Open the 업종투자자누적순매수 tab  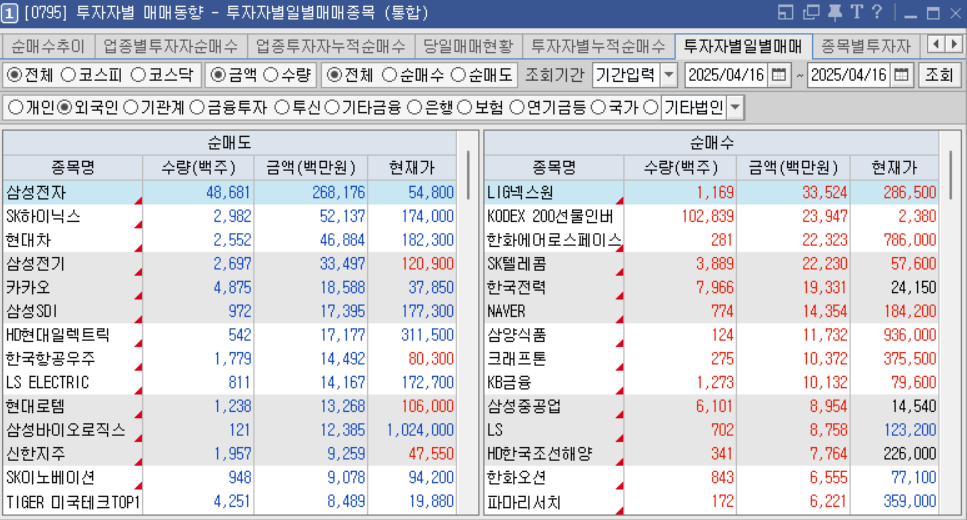coord(331,46)
